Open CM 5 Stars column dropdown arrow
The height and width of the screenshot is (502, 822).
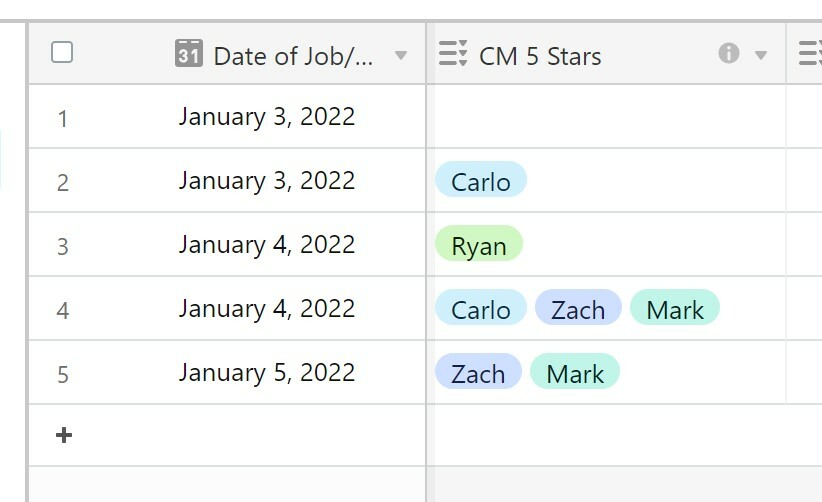pos(761,54)
